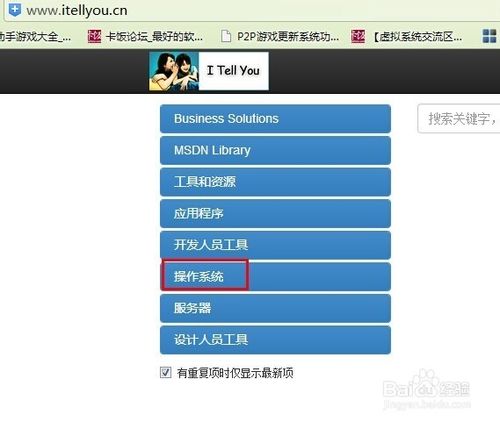This screenshot has height=422, width=500.
Task: Expand the Business Solutions category
Action: coord(275,119)
